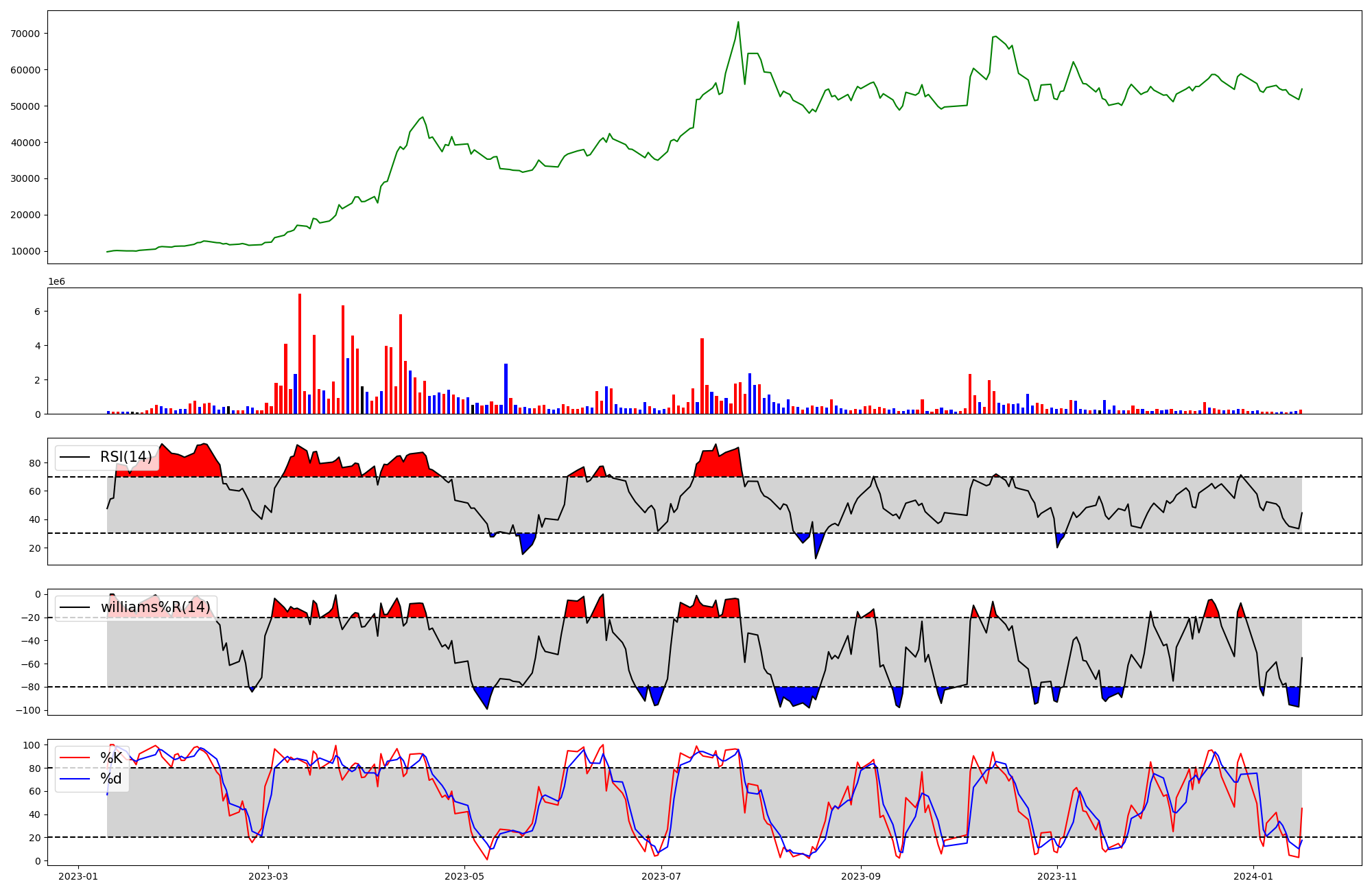Click the 10000 price axis tick label
This screenshot has width=1372, height=892.
click(25, 251)
